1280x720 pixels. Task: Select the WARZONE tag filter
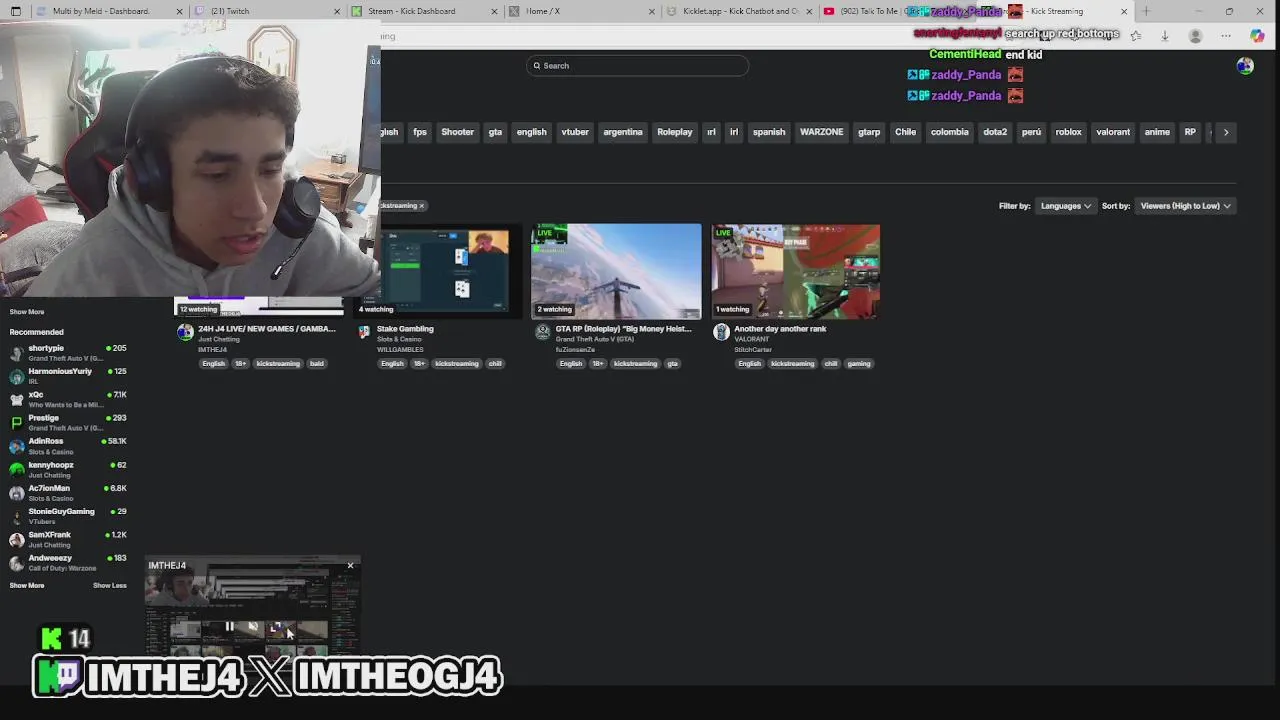click(x=821, y=132)
